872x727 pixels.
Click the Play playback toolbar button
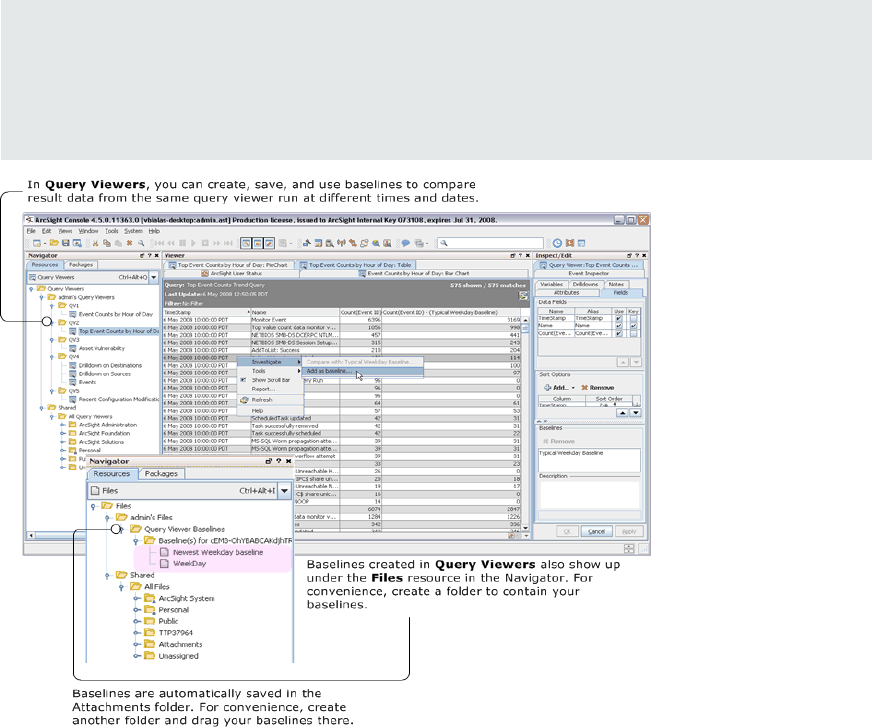pos(194,243)
